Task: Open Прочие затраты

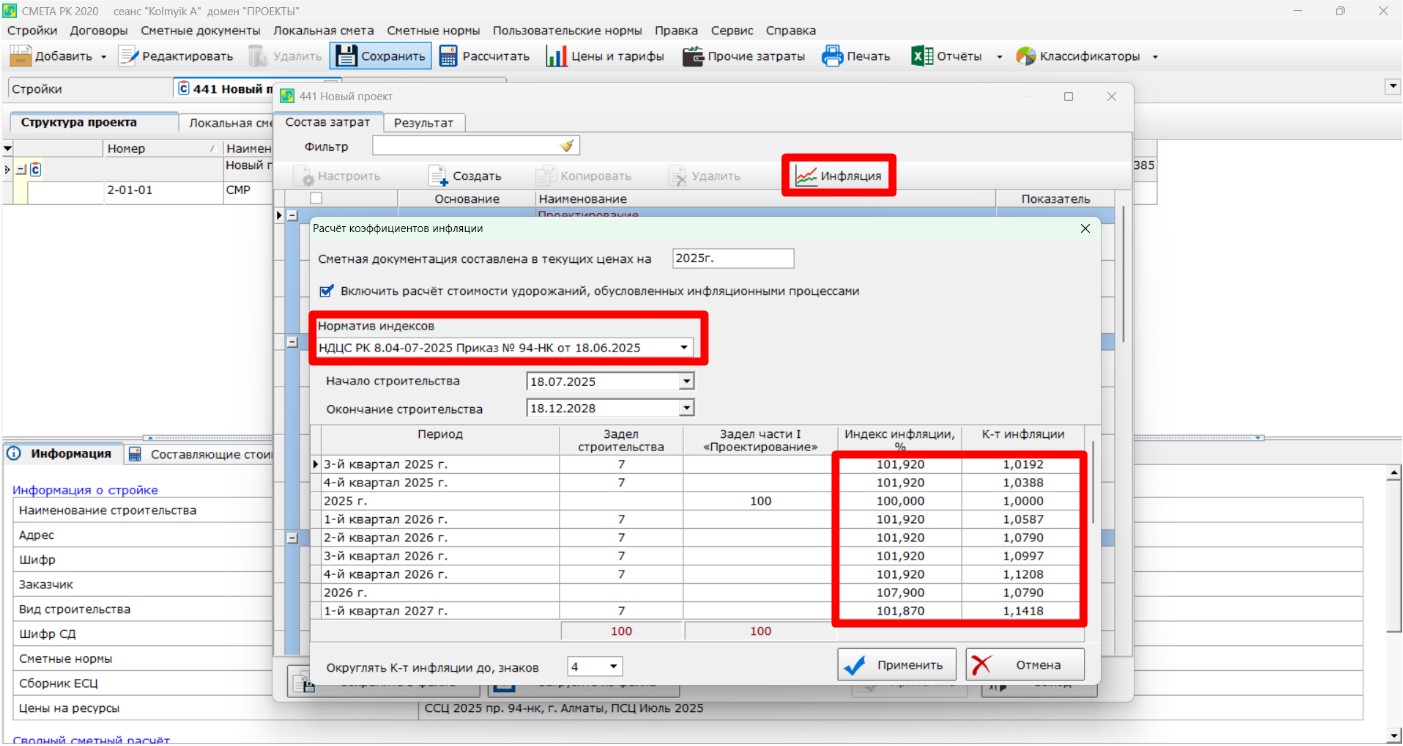Action: coord(744,56)
